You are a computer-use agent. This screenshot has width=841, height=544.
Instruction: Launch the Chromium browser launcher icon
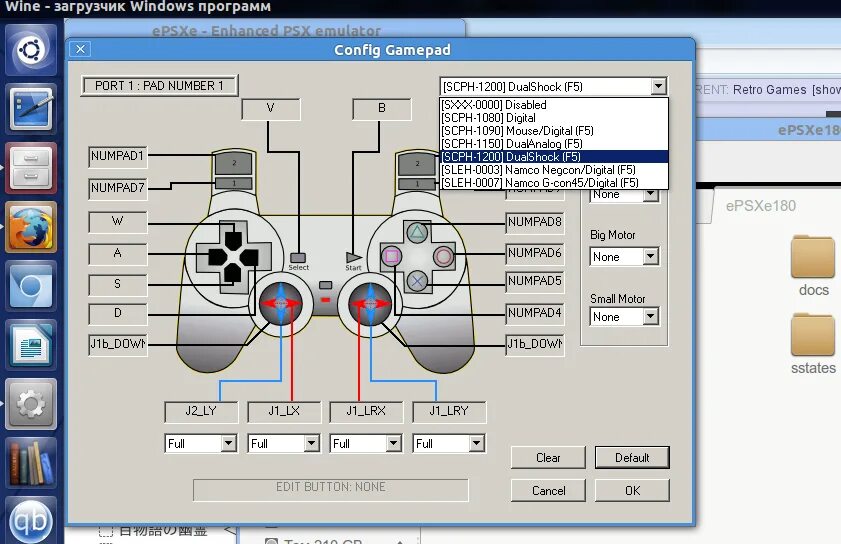click(31, 286)
